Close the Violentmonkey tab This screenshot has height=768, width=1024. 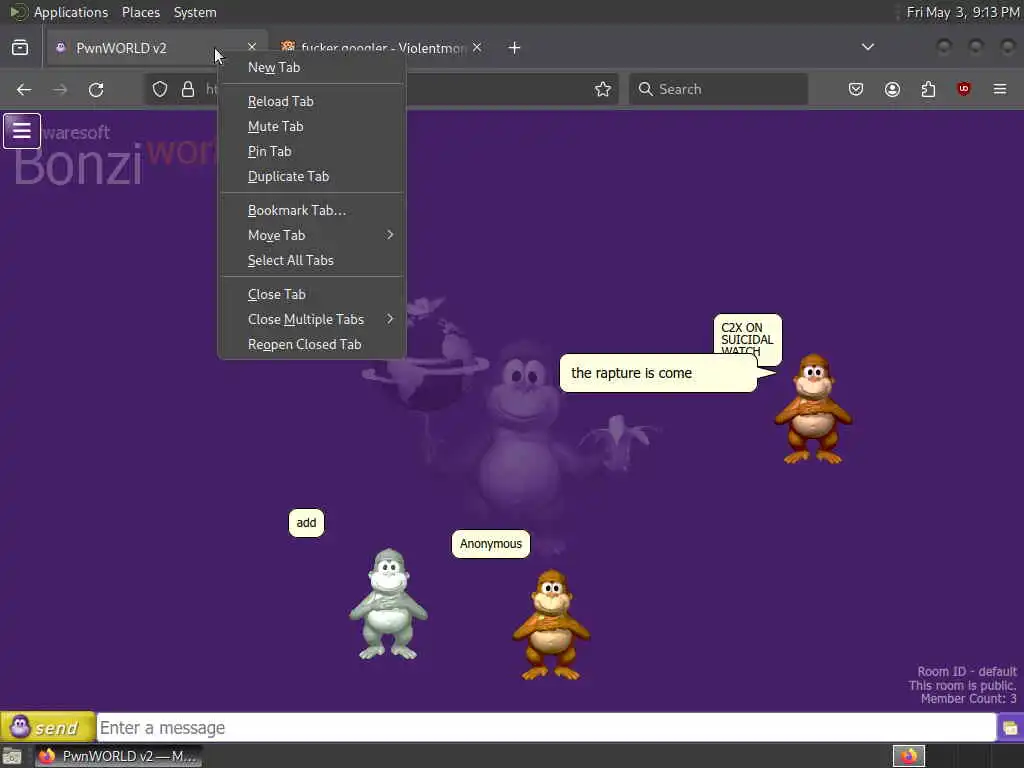(x=477, y=47)
